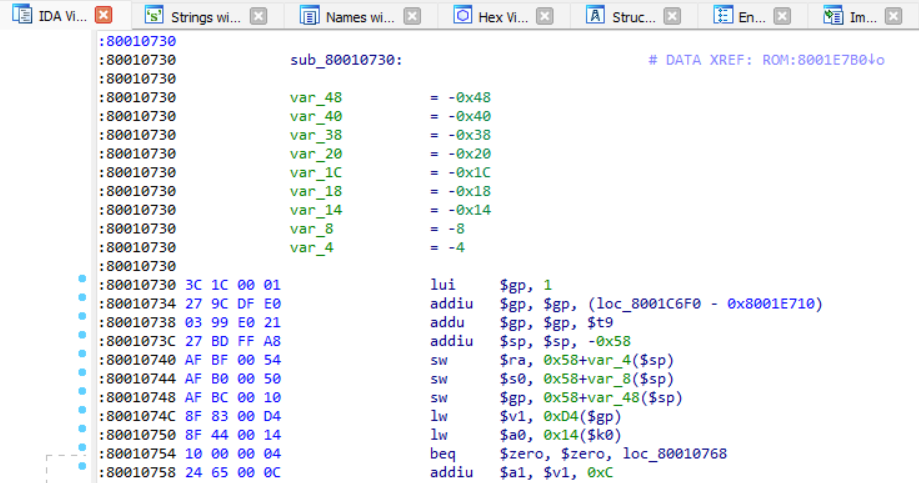This screenshot has height=483, width=919.
Task: Toggle breakpoint dot at address 80010740
Action: click(x=83, y=360)
